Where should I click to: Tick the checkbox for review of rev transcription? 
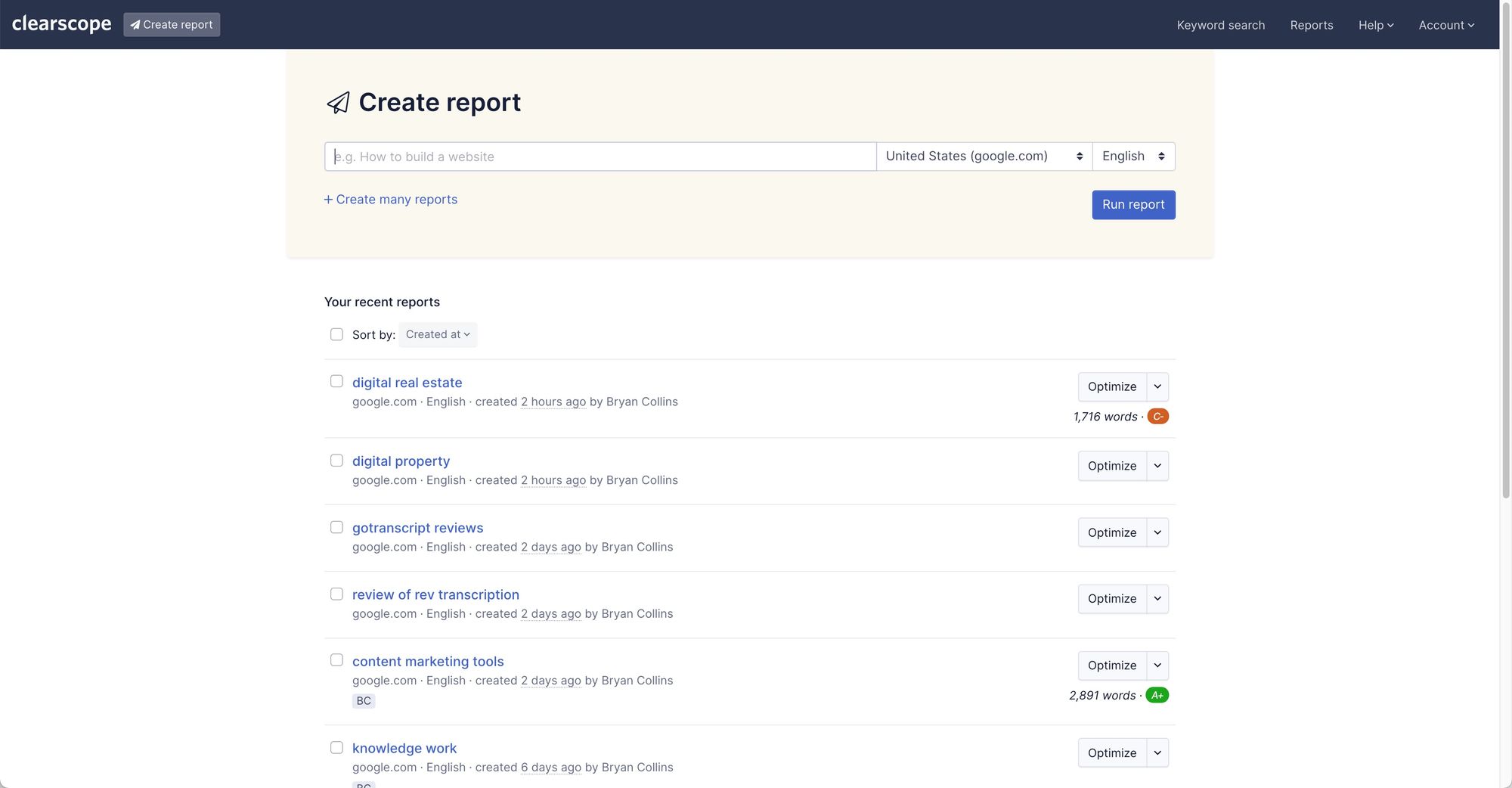[x=336, y=594]
